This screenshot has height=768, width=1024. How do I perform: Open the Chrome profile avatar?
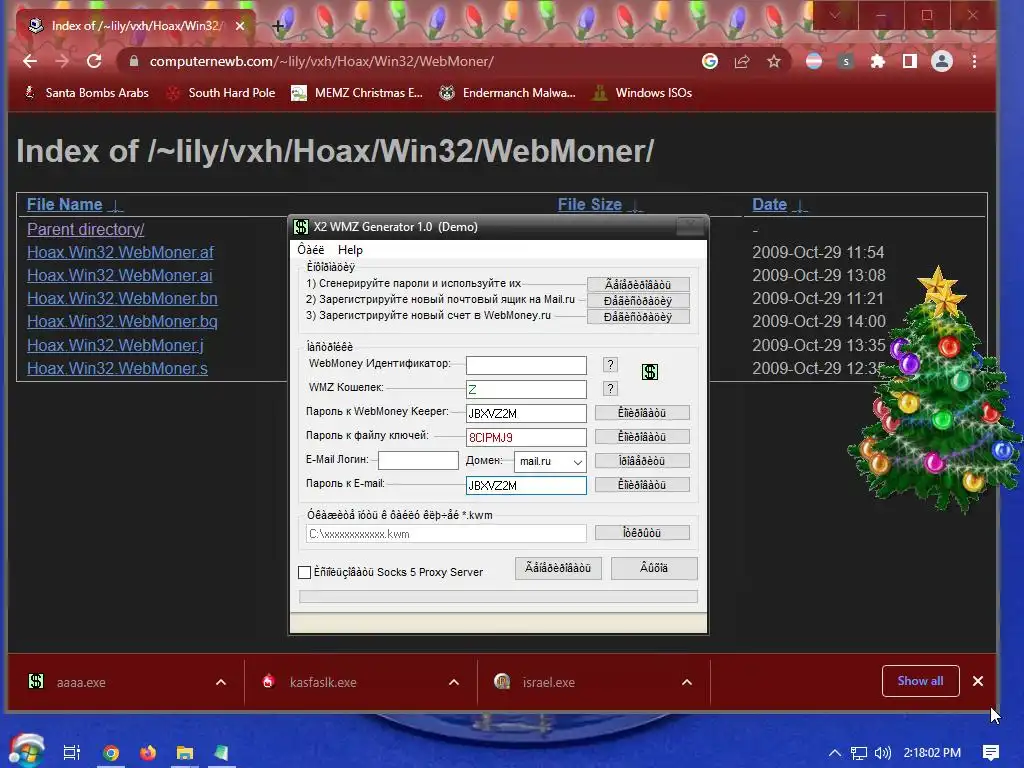coord(942,61)
